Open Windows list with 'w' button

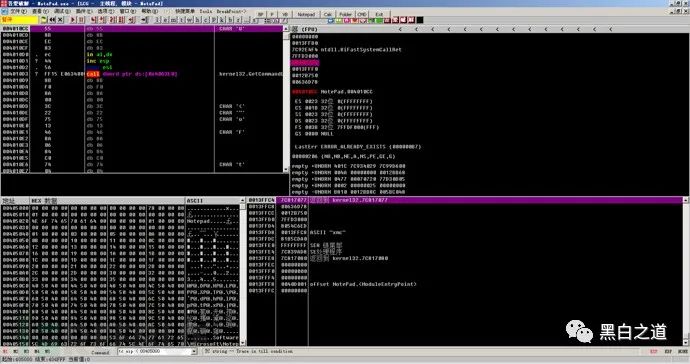coord(189,20)
